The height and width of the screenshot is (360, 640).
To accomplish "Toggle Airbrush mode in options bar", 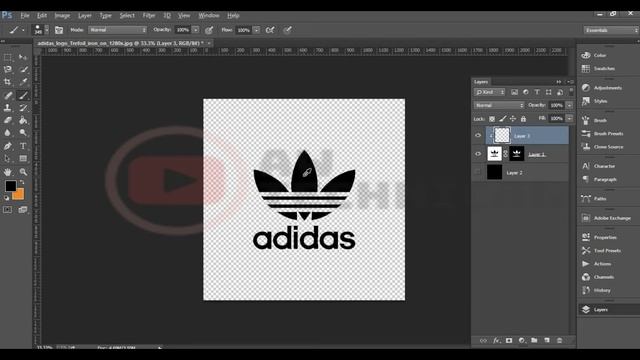I will [x=270, y=30].
